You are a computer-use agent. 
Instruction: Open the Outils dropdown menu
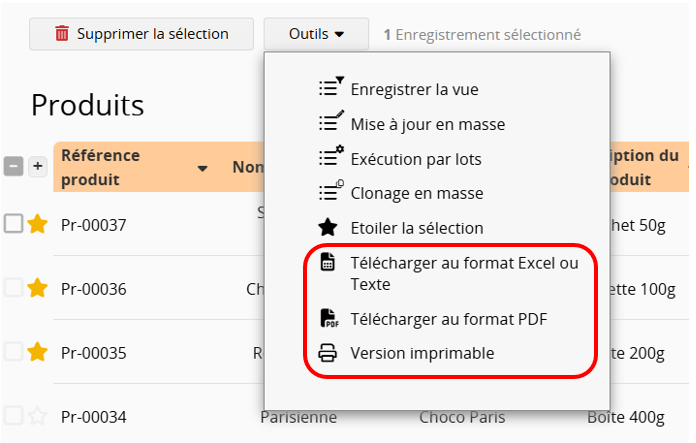point(316,34)
